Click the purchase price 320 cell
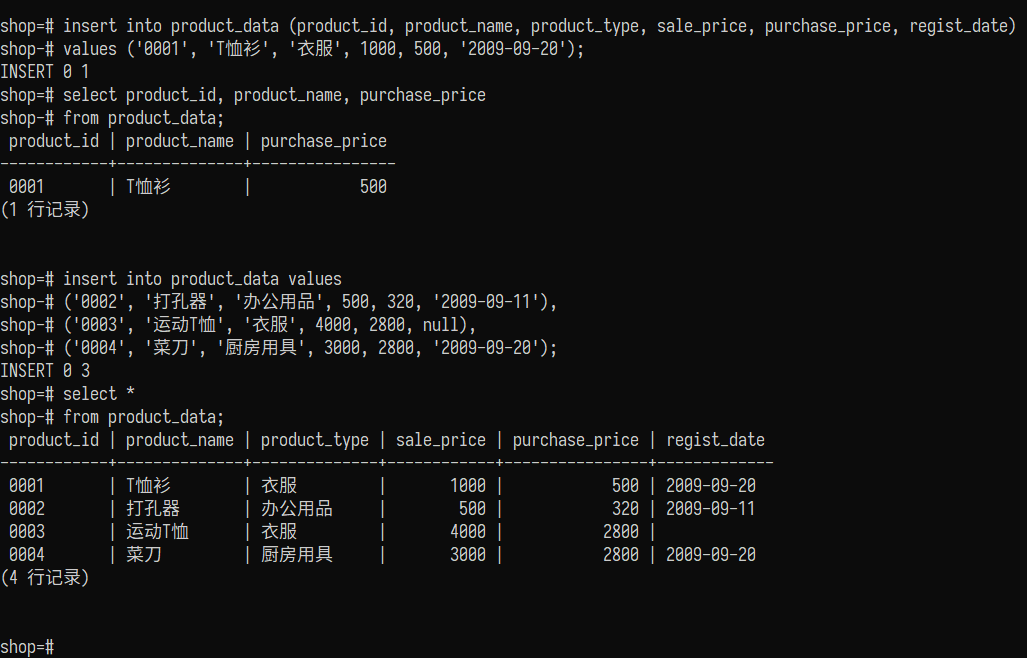 pyautogui.click(x=625, y=509)
